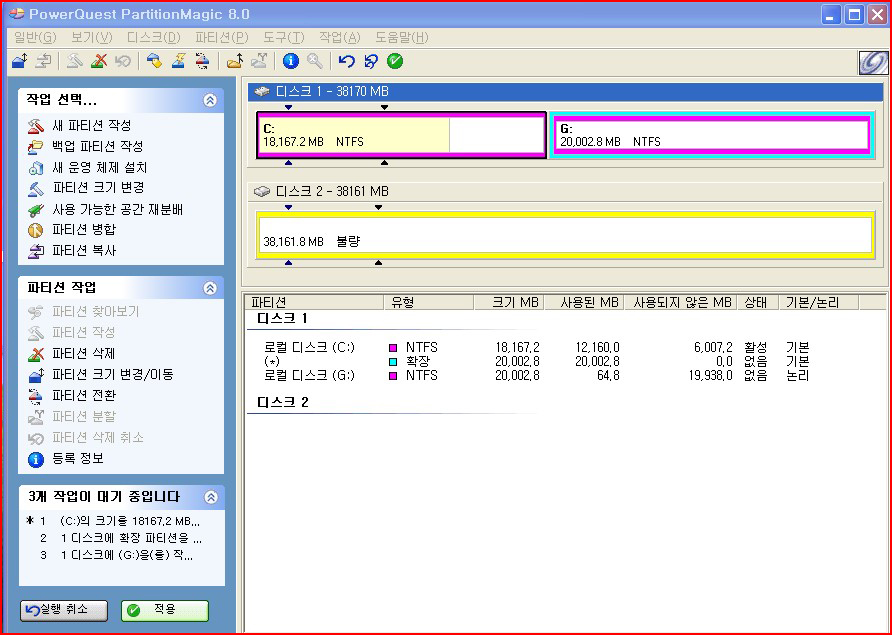Click the delete partition toolbar icon
892x635 pixels.
99,61
